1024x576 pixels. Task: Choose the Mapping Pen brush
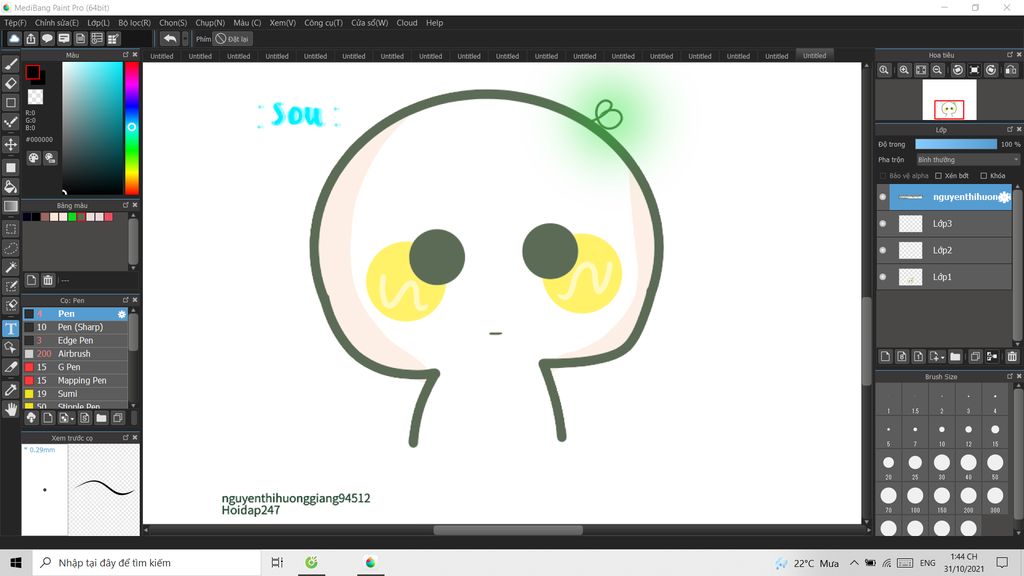coord(76,381)
